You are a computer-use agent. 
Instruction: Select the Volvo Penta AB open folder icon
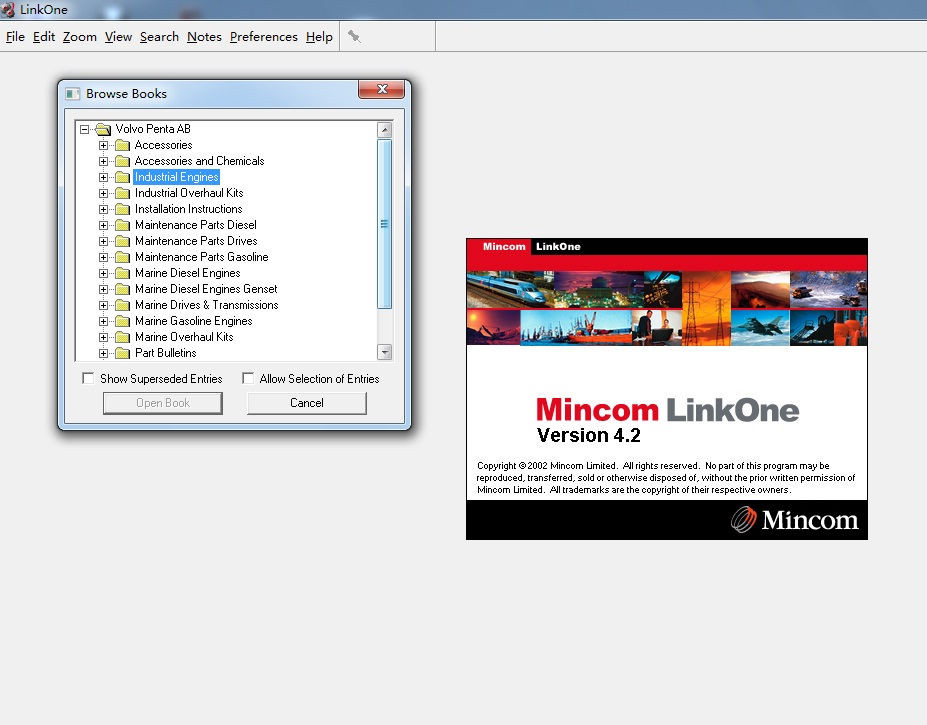coord(103,129)
